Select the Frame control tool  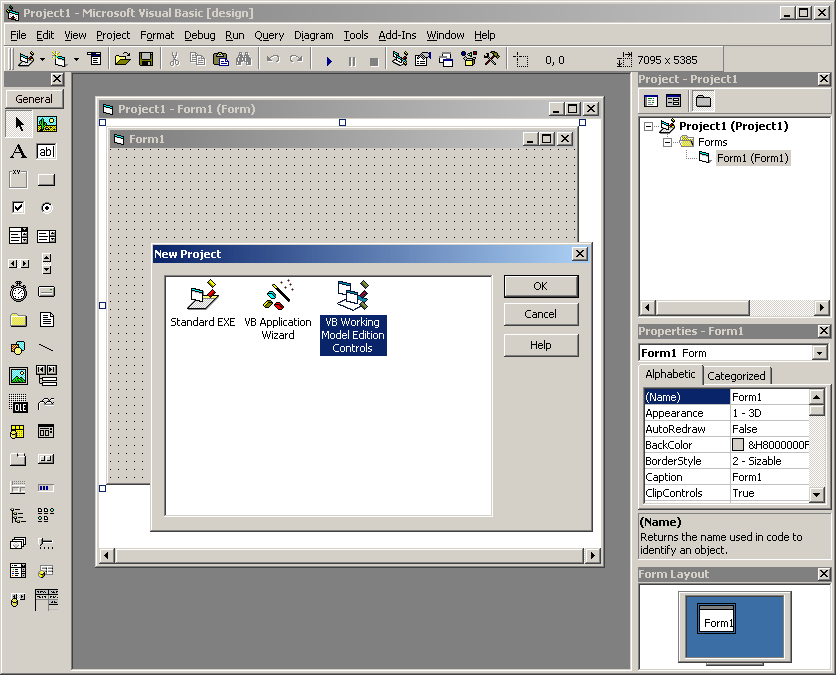point(19,180)
